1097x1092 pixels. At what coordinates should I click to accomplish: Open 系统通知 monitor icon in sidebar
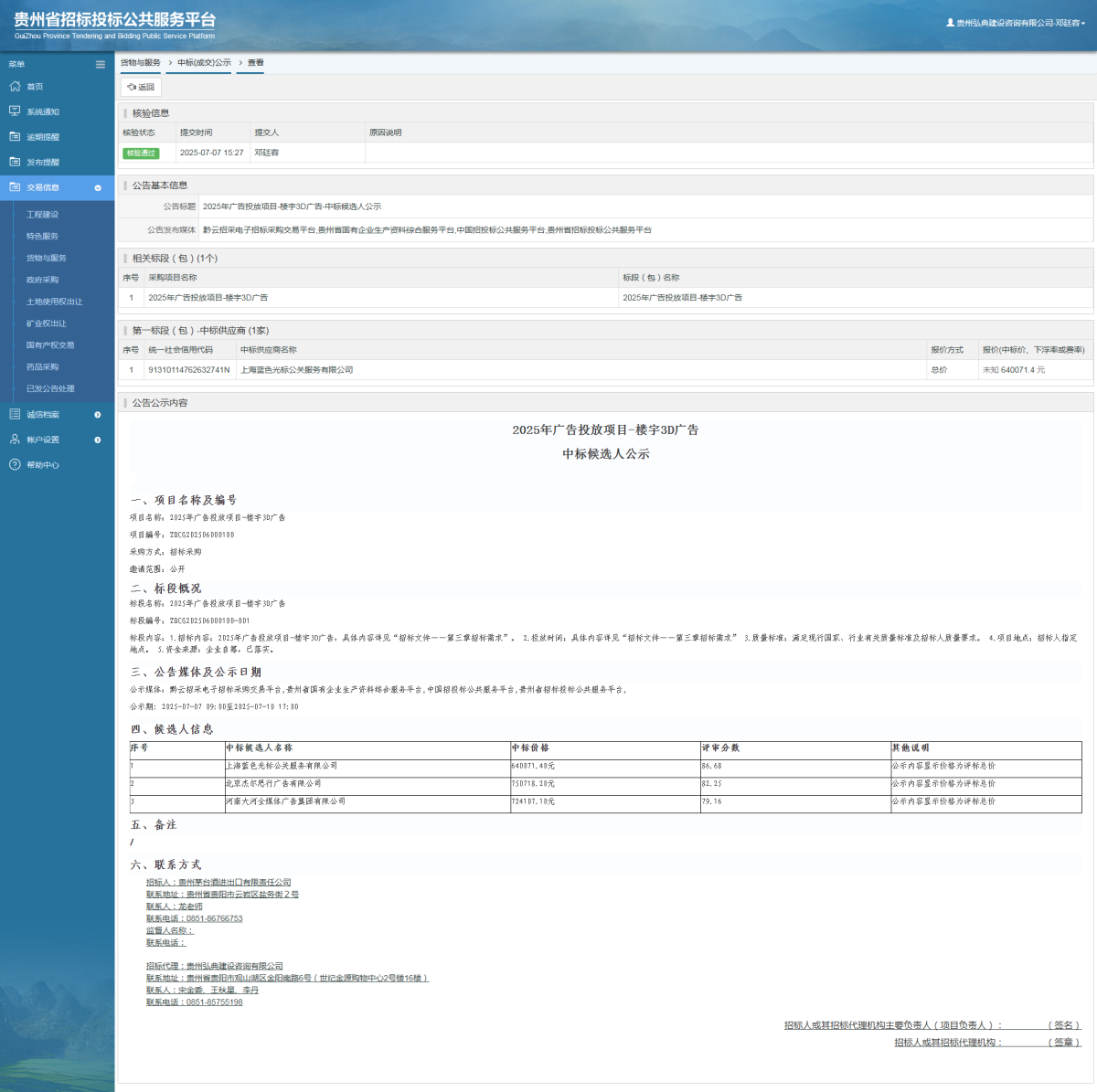[x=15, y=111]
